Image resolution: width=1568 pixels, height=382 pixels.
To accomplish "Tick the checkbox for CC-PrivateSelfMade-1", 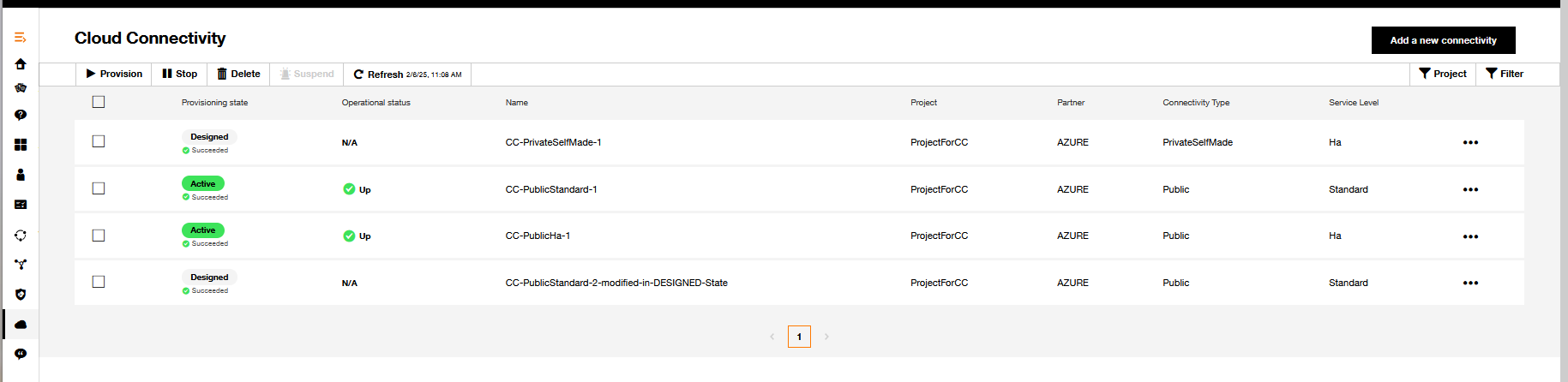I will pyautogui.click(x=99, y=141).
